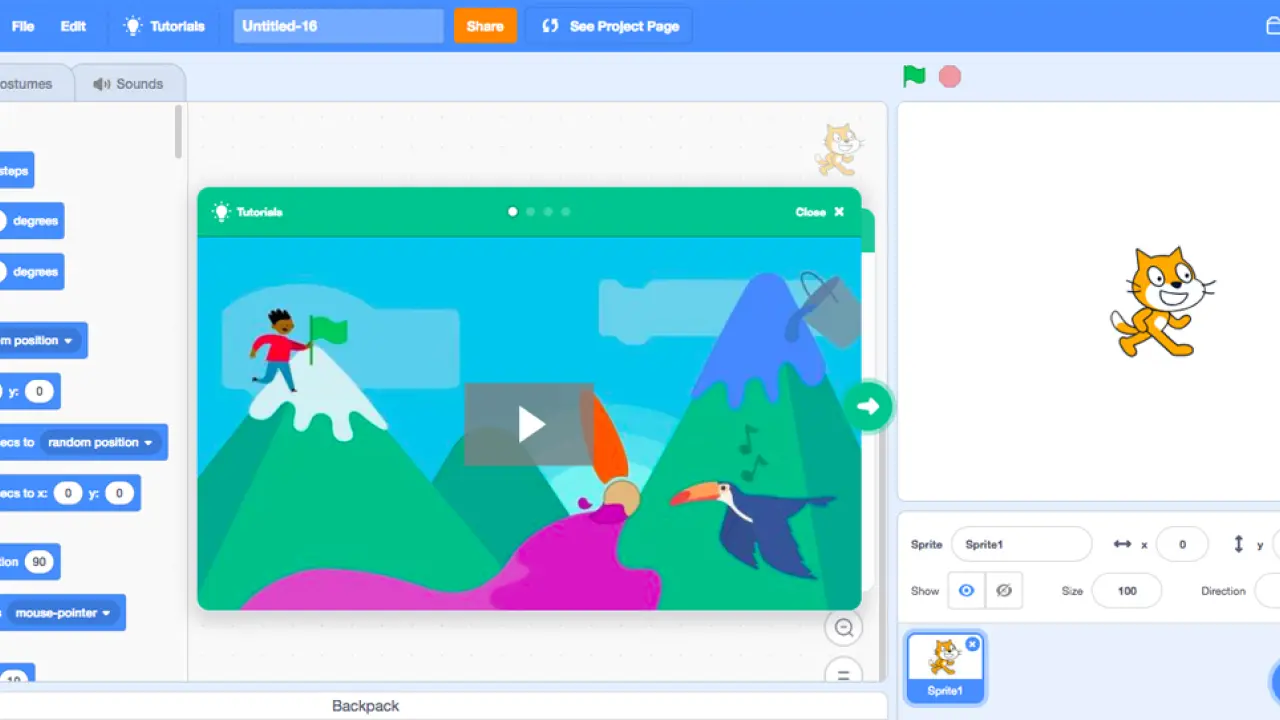Click the green flag to run project
Viewport: 1280px width, 720px height.
(914, 76)
